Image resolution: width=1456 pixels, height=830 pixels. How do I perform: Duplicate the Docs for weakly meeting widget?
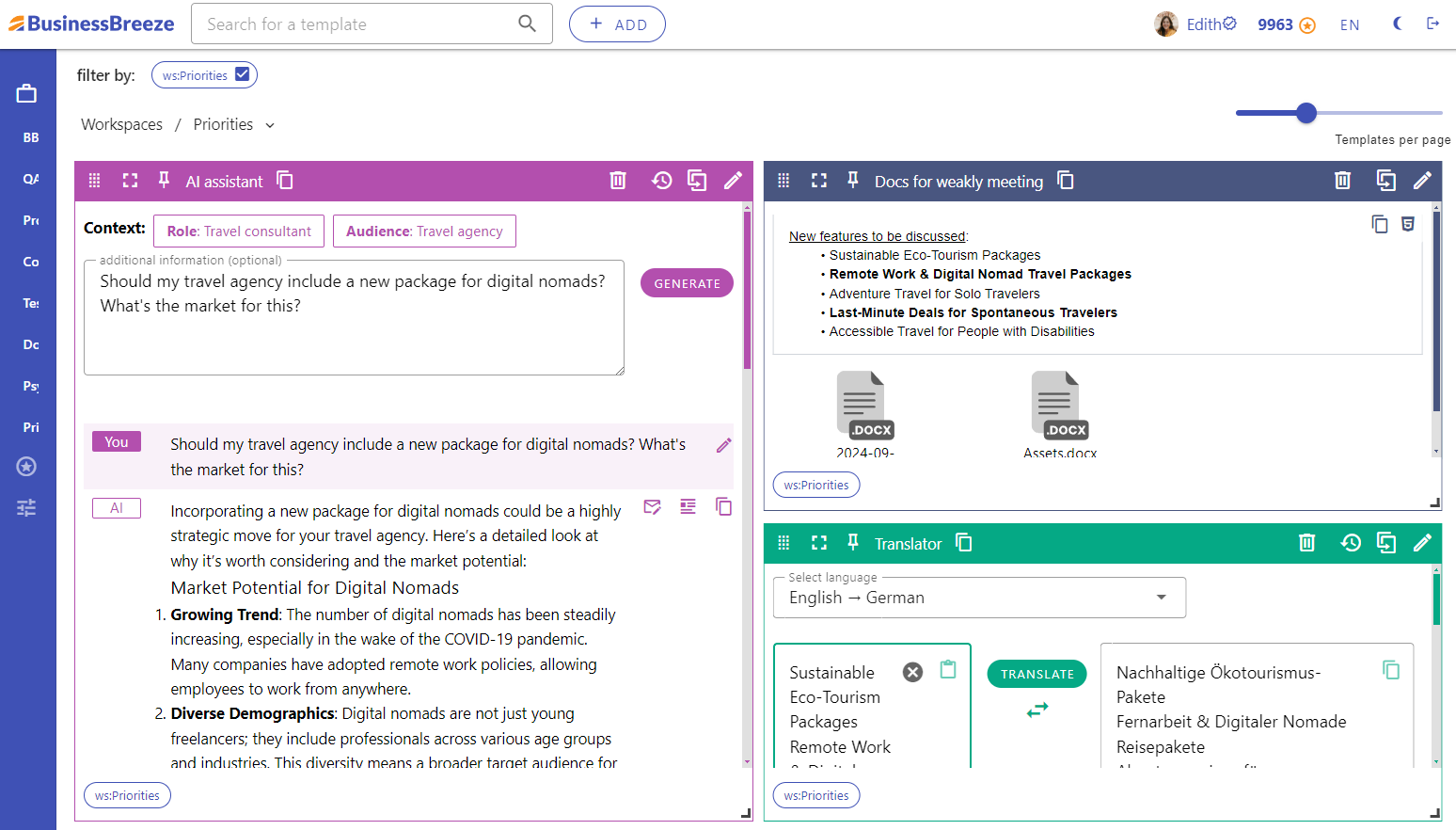pos(1385,180)
